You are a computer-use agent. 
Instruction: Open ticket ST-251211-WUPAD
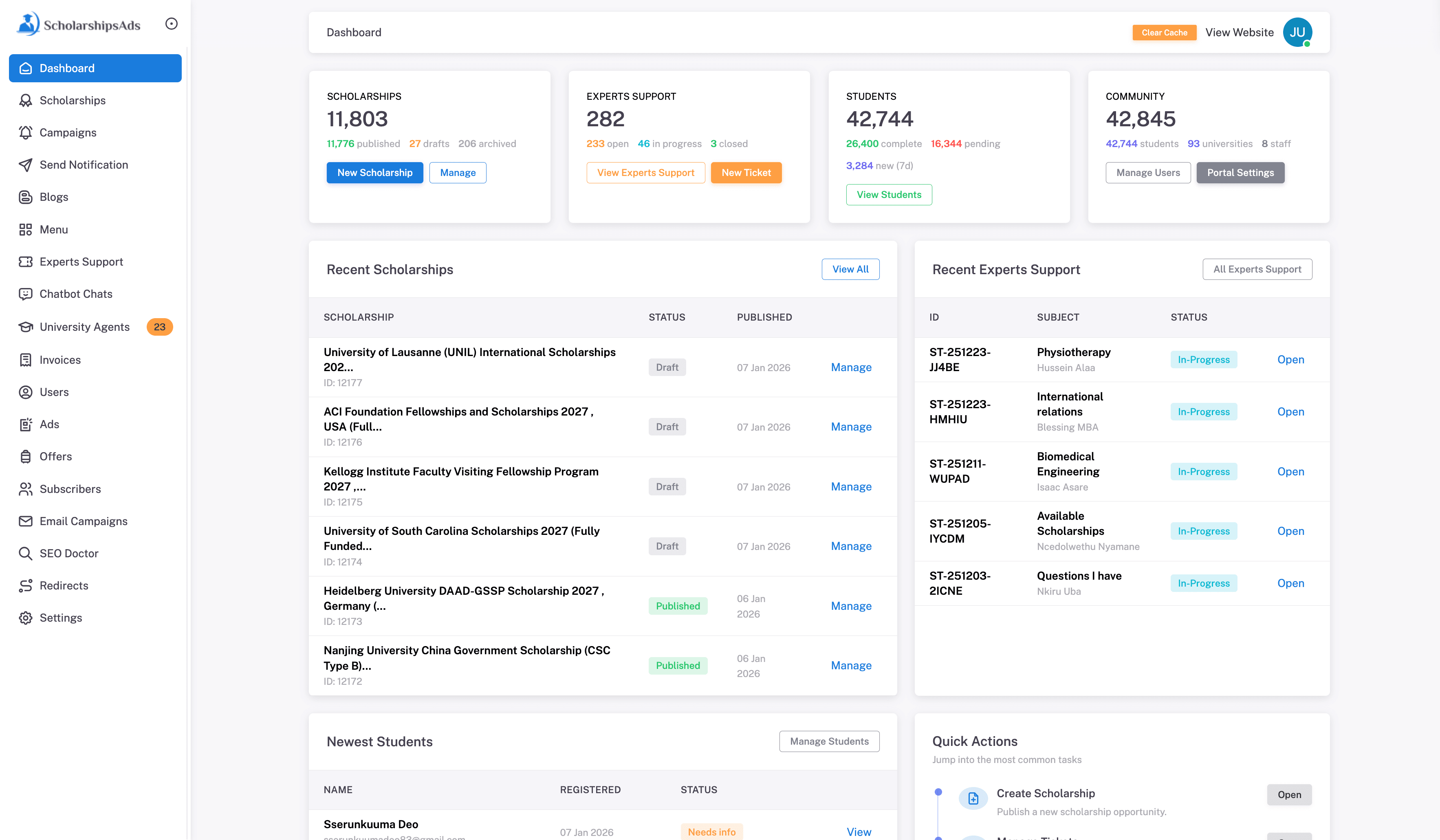(x=1290, y=471)
